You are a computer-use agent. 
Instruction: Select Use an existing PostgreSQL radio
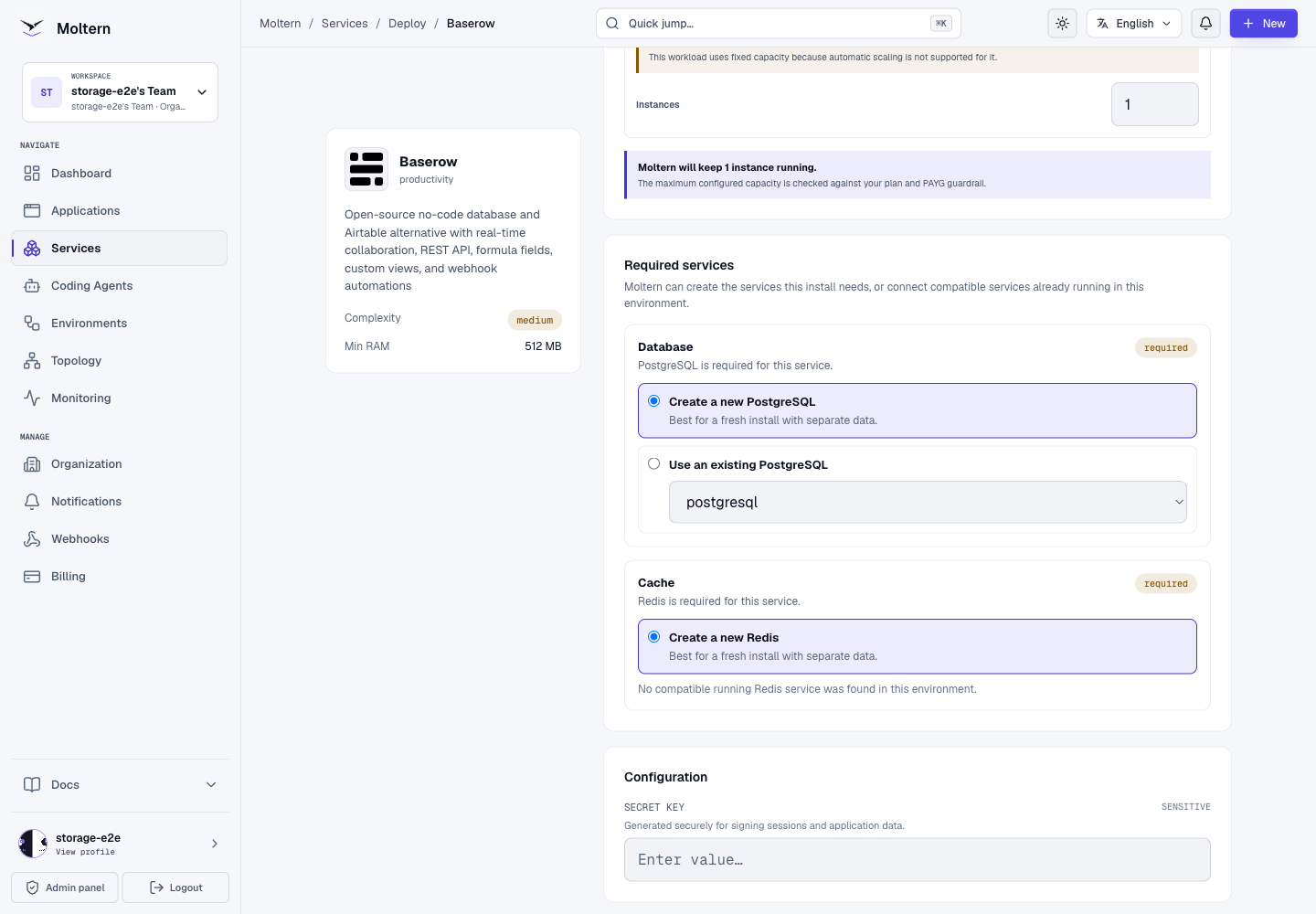pyautogui.click(x=654, y=464)
